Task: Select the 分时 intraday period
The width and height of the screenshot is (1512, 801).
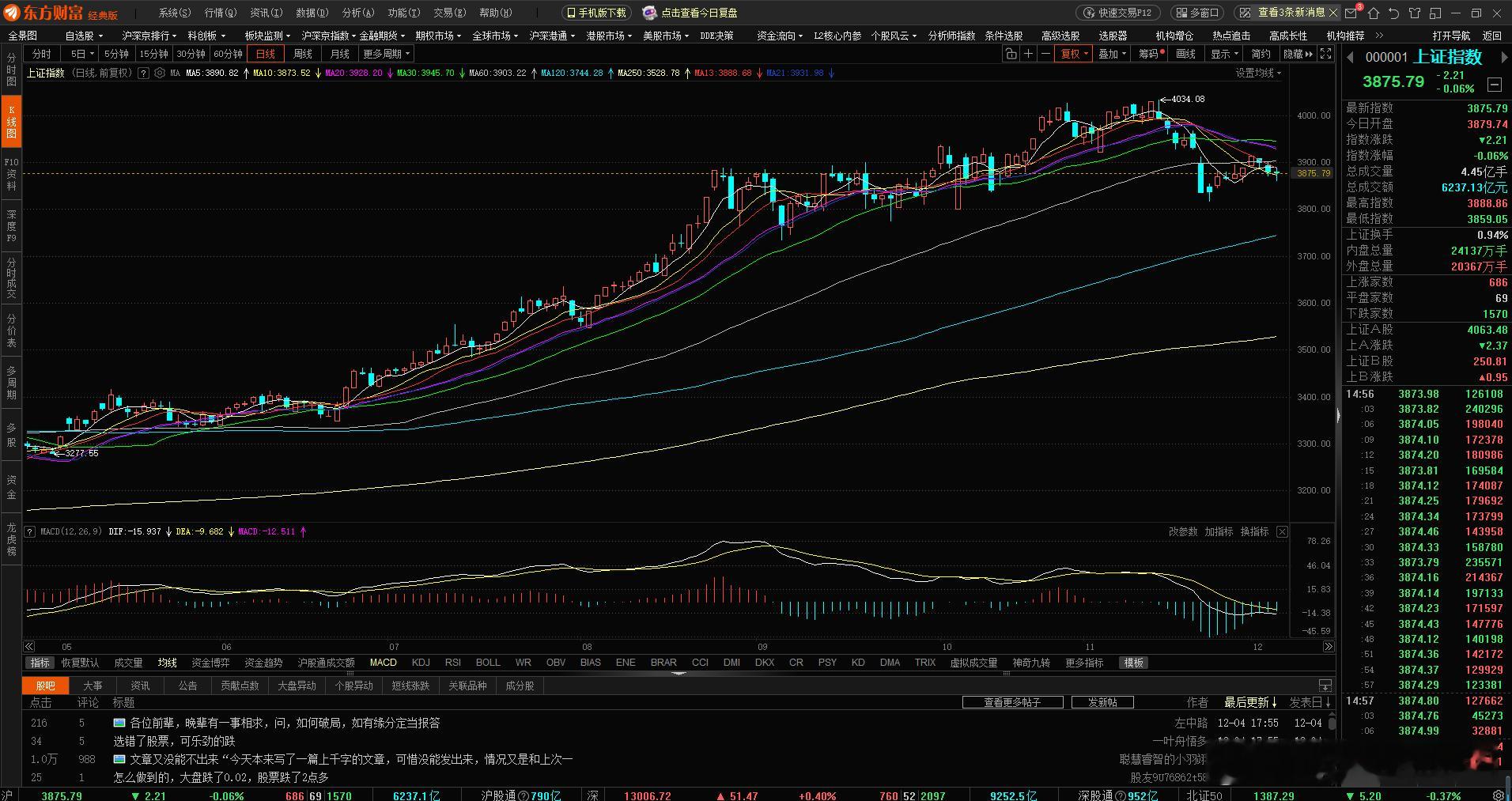Action: click(x=41, y=54)
